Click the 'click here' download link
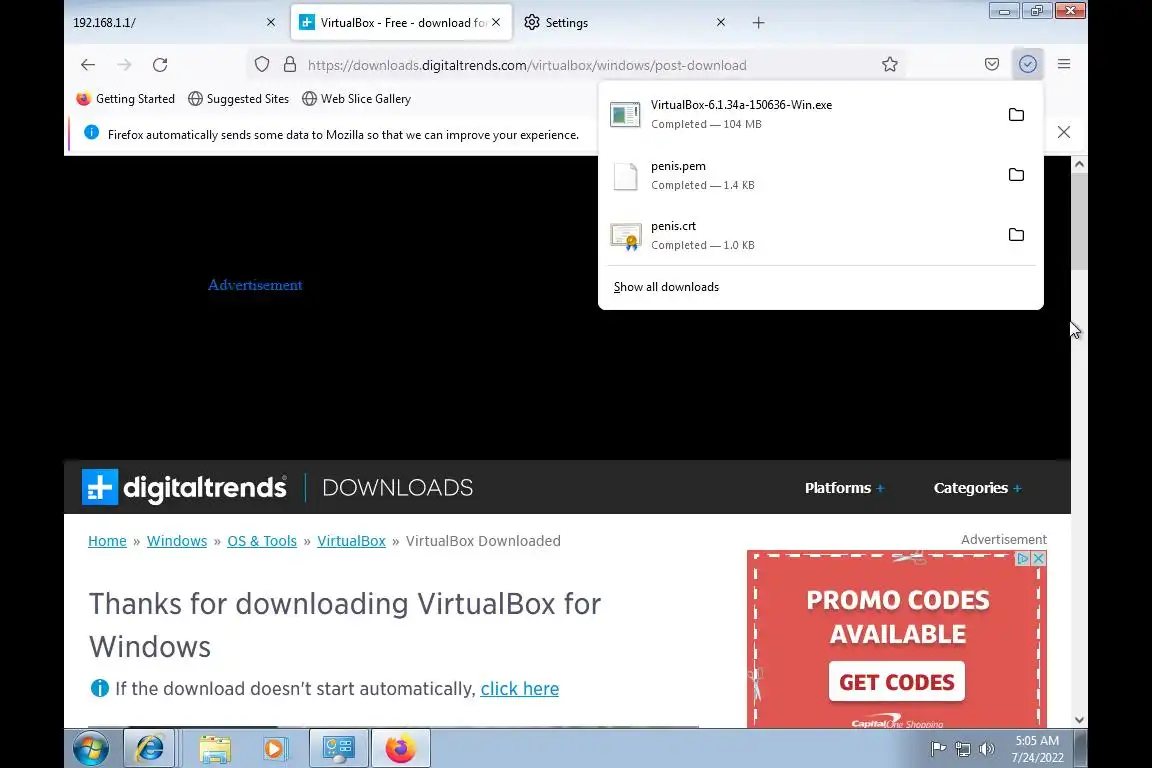The image size is (1152, 768). 519,689
